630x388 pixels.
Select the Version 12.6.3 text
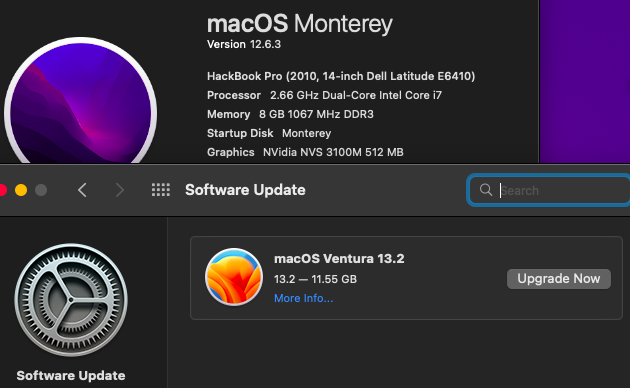coord(244,44)
